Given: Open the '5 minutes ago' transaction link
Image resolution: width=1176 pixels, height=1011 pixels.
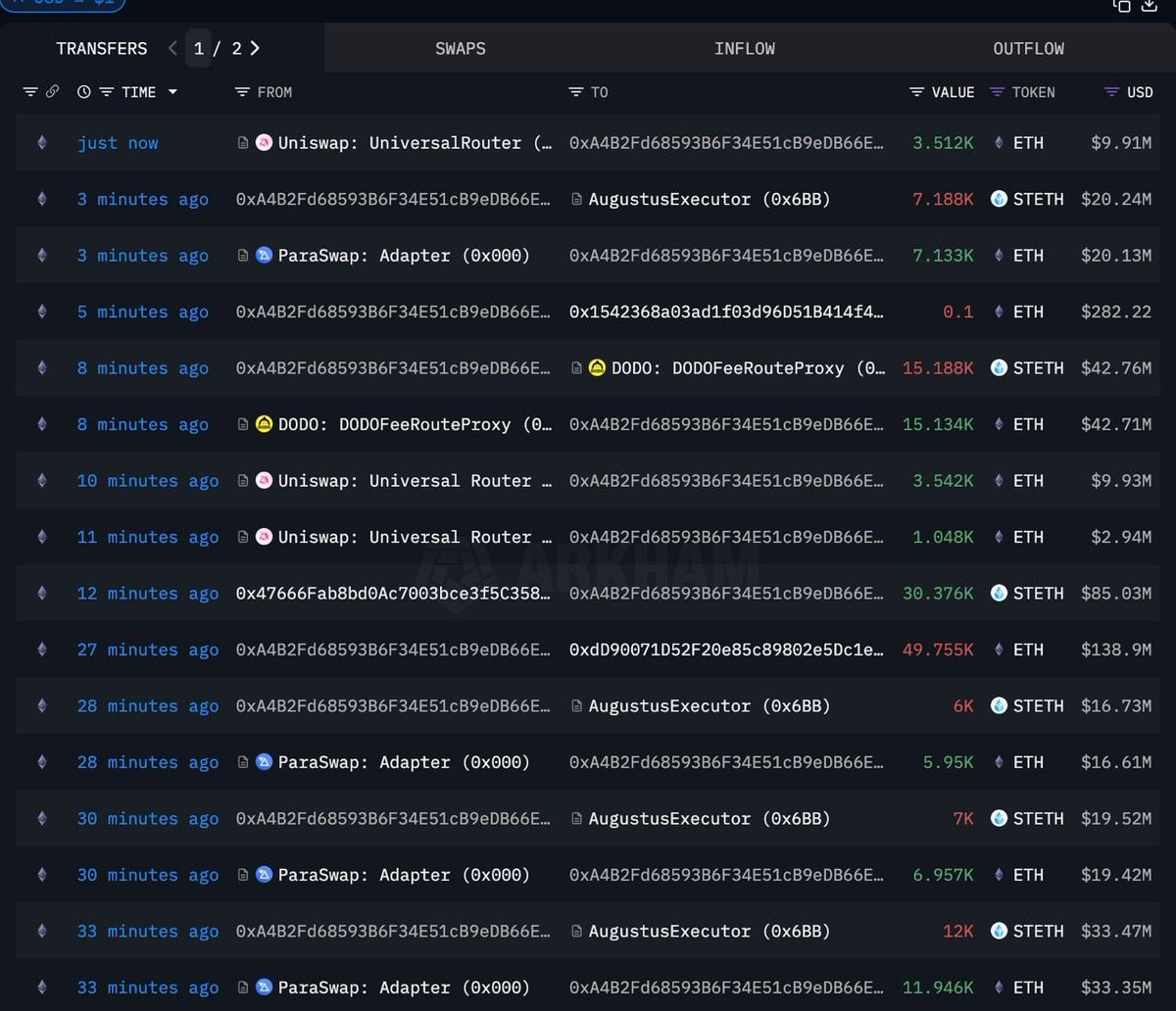Looking at the screenshot, I should pyautogui.click(x=143, y=312).
